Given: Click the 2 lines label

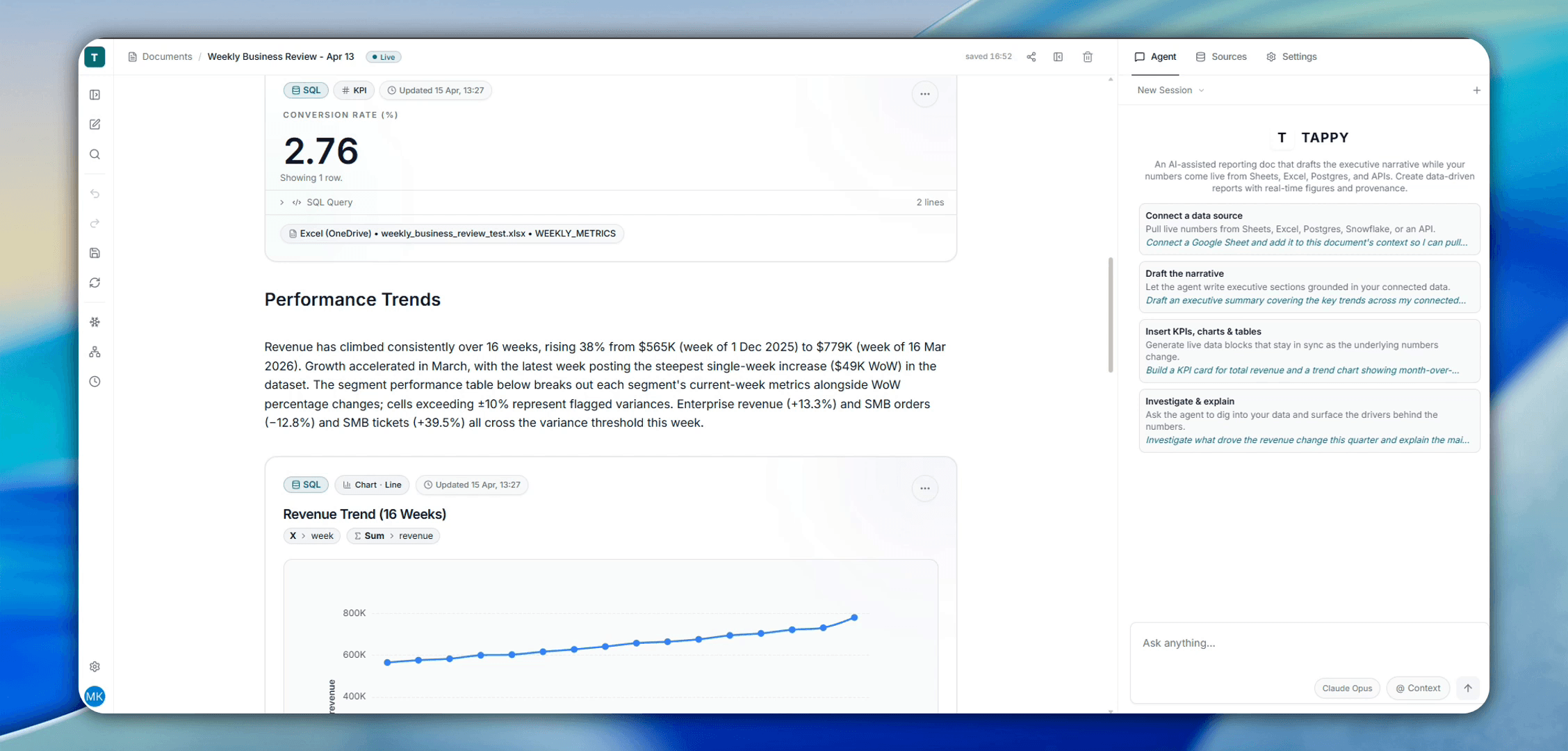Looking at the screenshot, I should pos(930,202).
